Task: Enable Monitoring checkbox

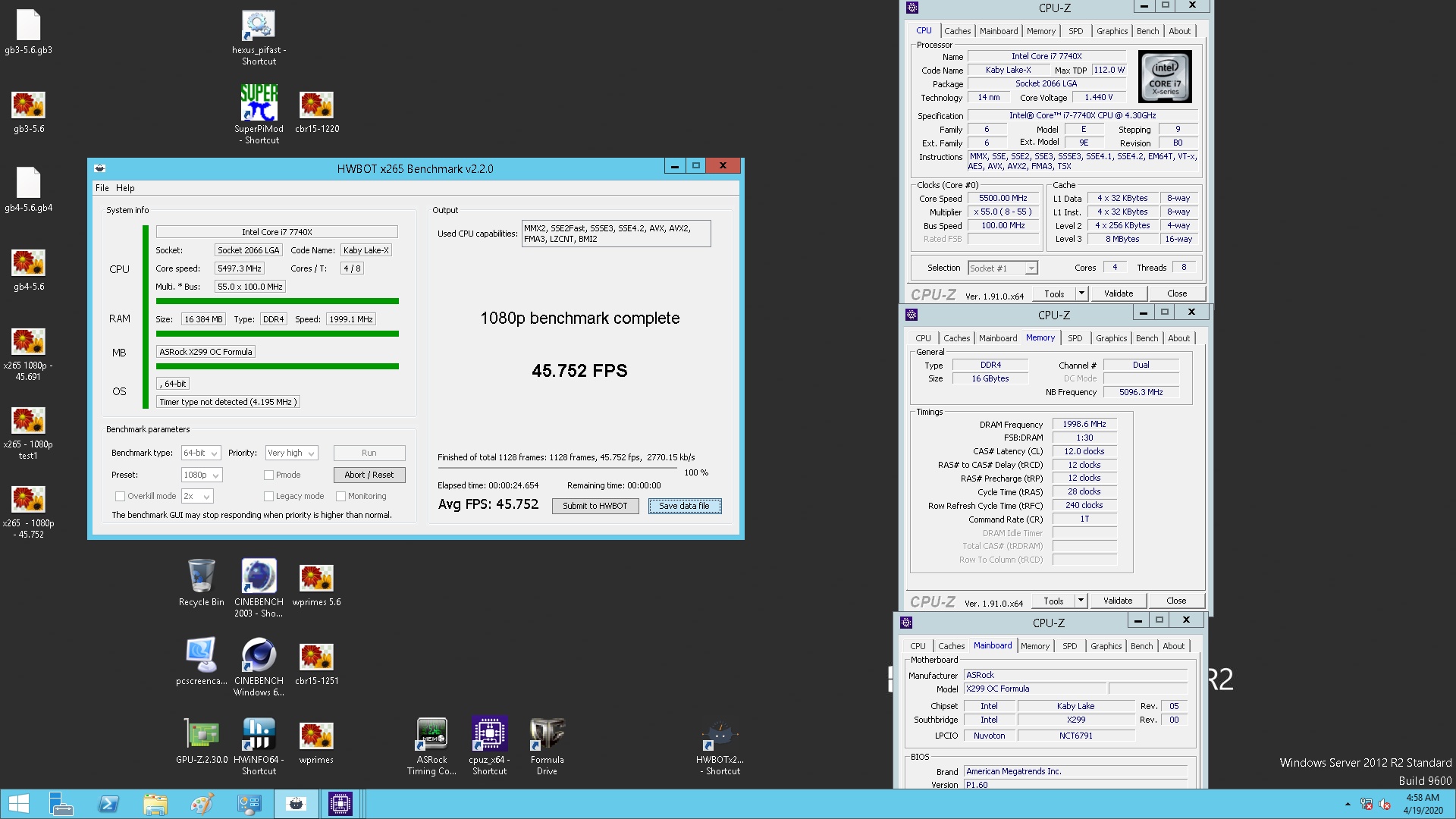Action: point(340,496)
